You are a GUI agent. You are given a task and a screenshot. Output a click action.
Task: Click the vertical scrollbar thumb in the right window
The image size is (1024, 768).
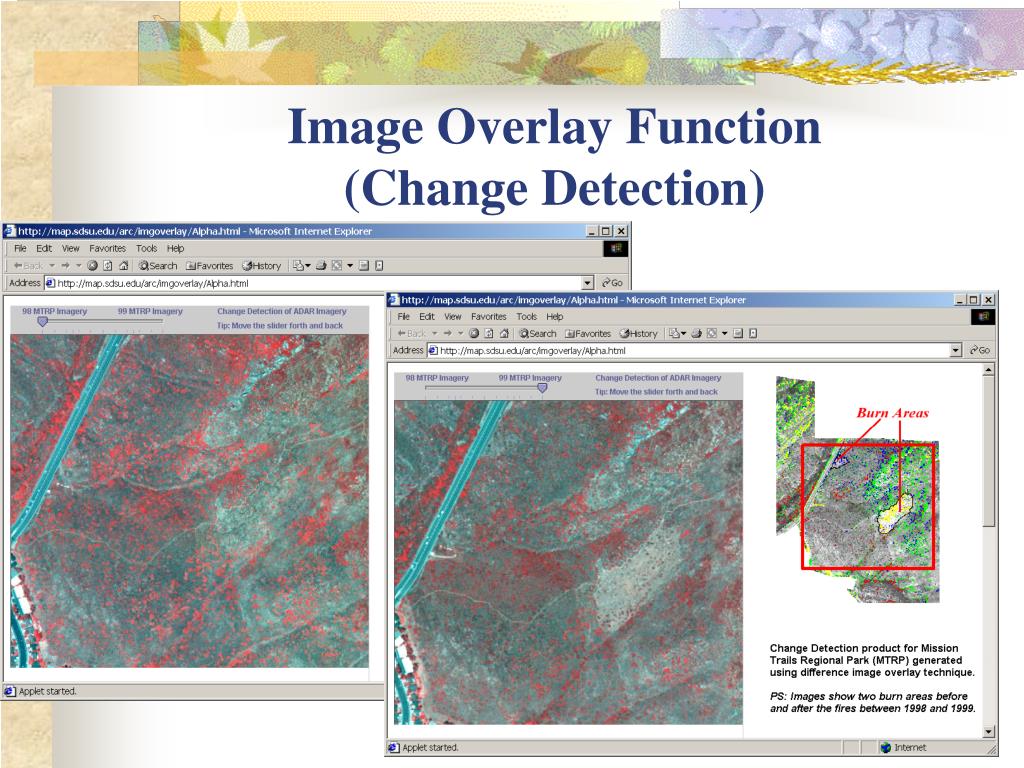[988, 451]
